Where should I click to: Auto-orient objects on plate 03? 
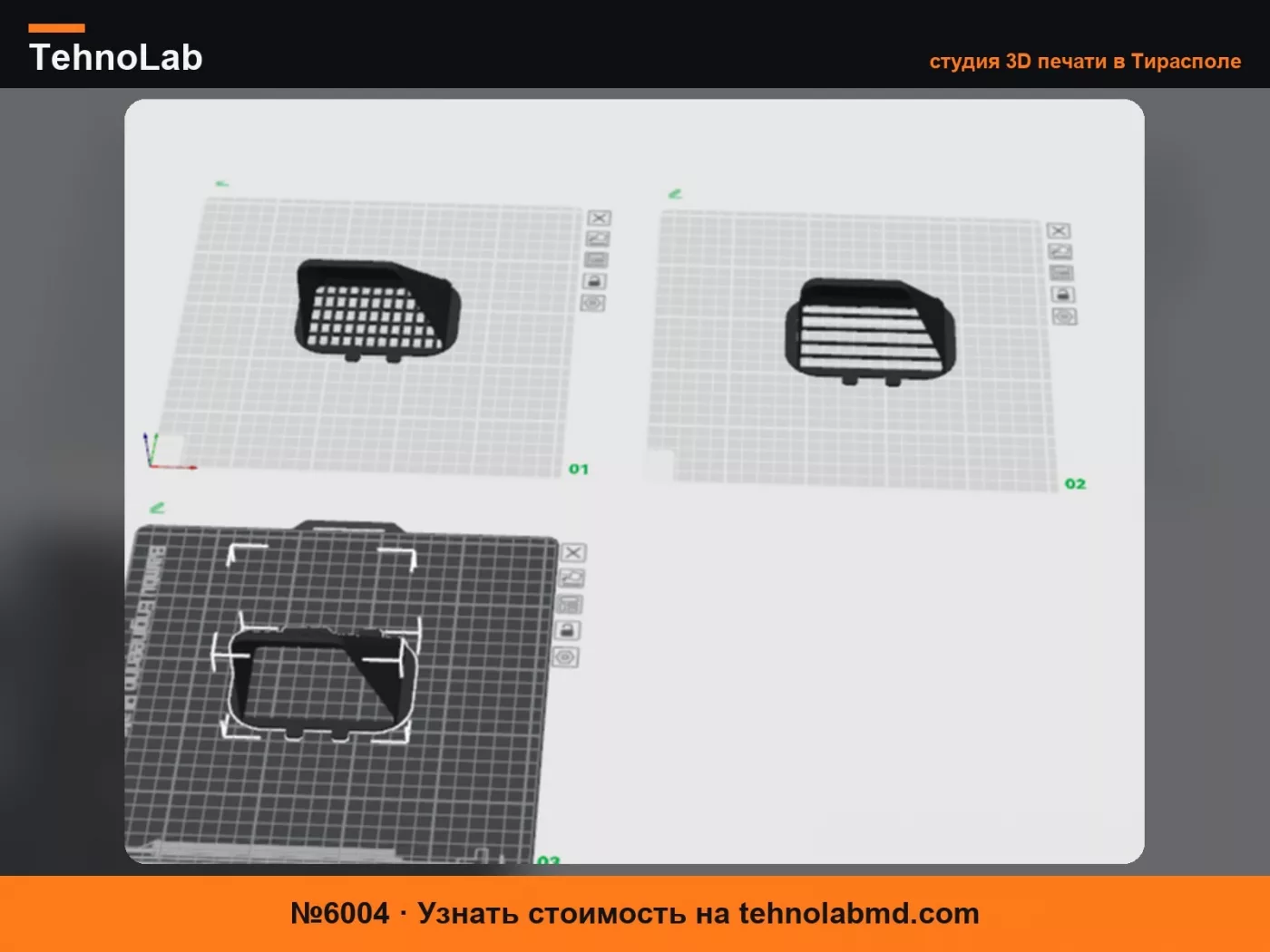click(571, 578)
